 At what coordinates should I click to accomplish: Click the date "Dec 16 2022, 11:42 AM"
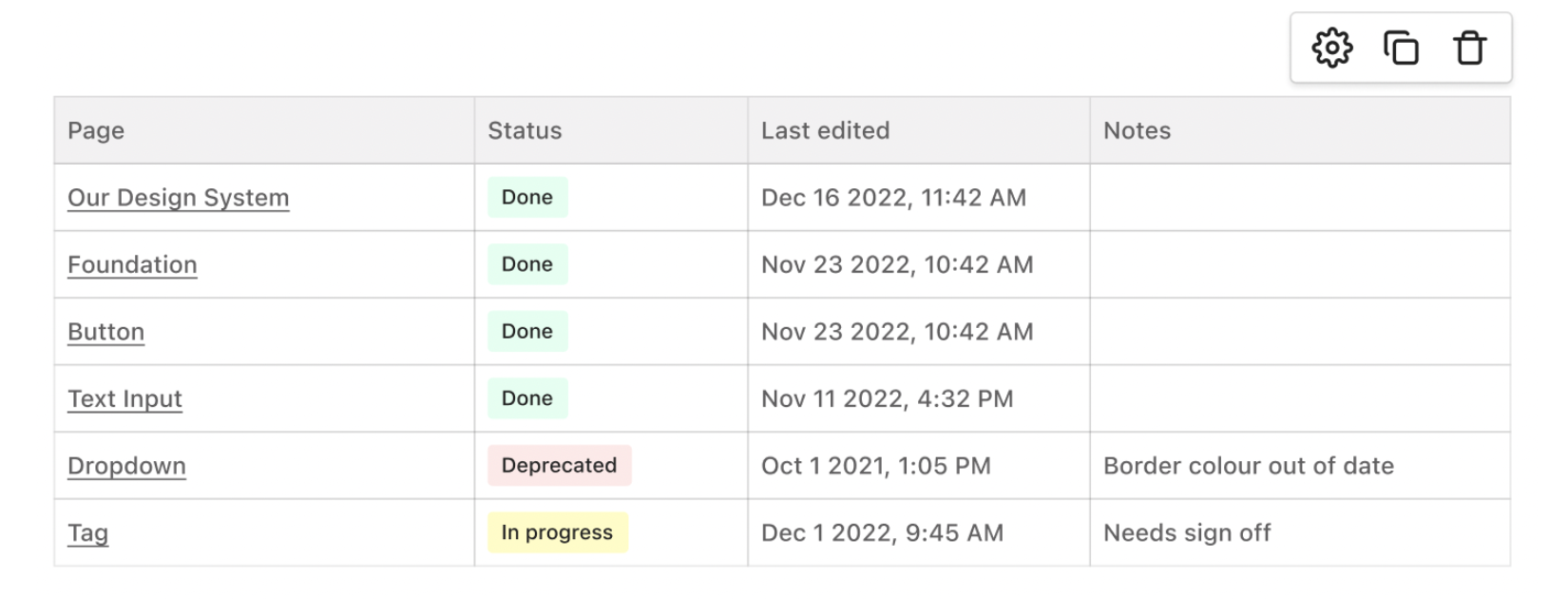click(893, 197)
